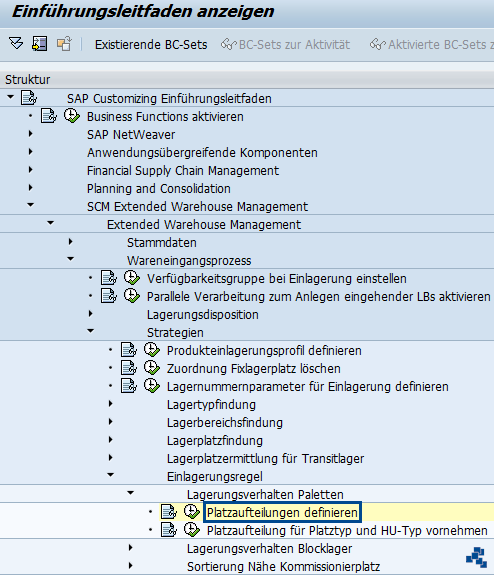The height and width of the screenshot is (575, 494).
Task: Execute clock icon for Zuordnung Fixlagerplatz löschen
Action: pyautogui.click(x=151, y=368)
